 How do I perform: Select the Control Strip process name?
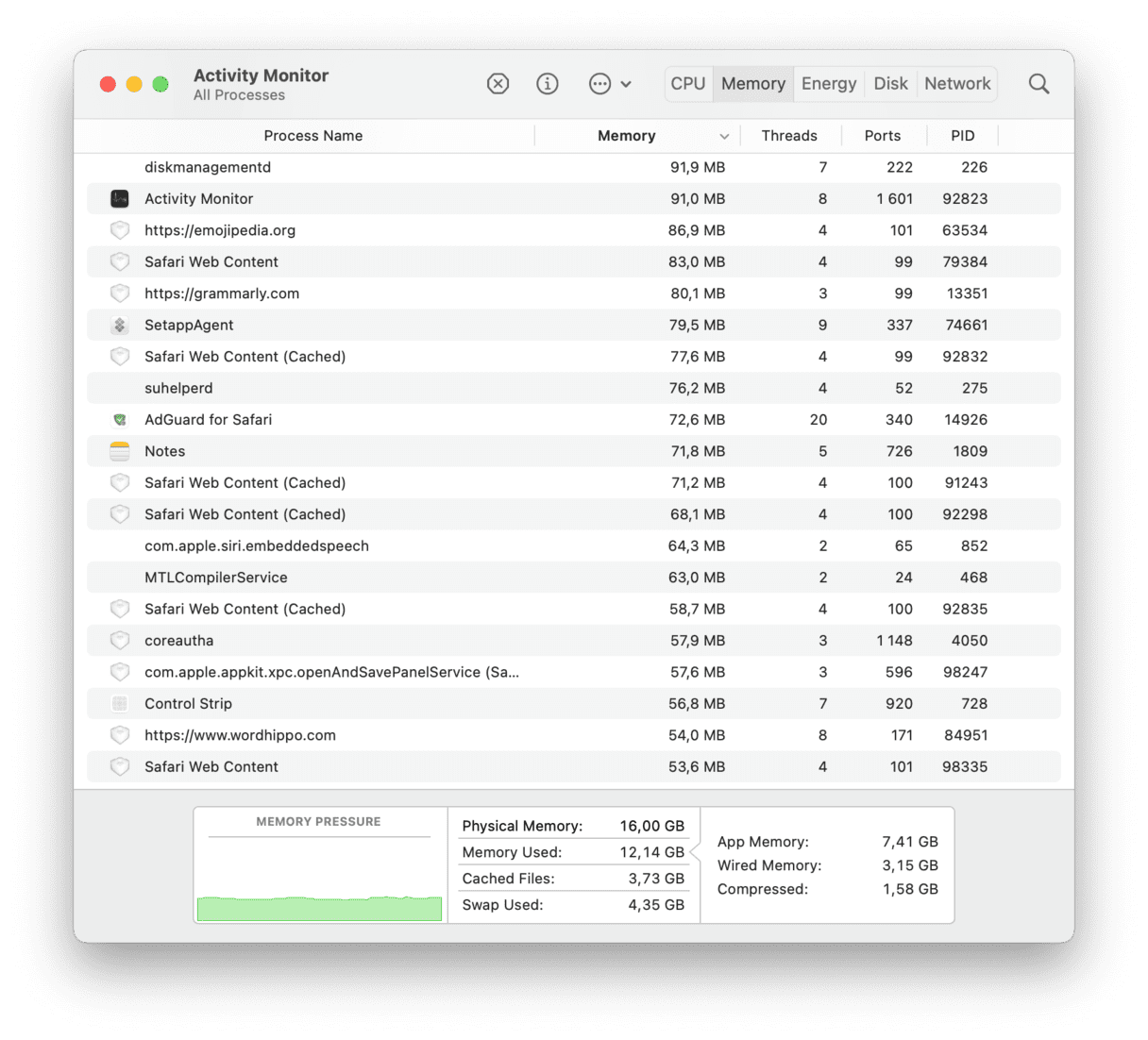[188, 704]
